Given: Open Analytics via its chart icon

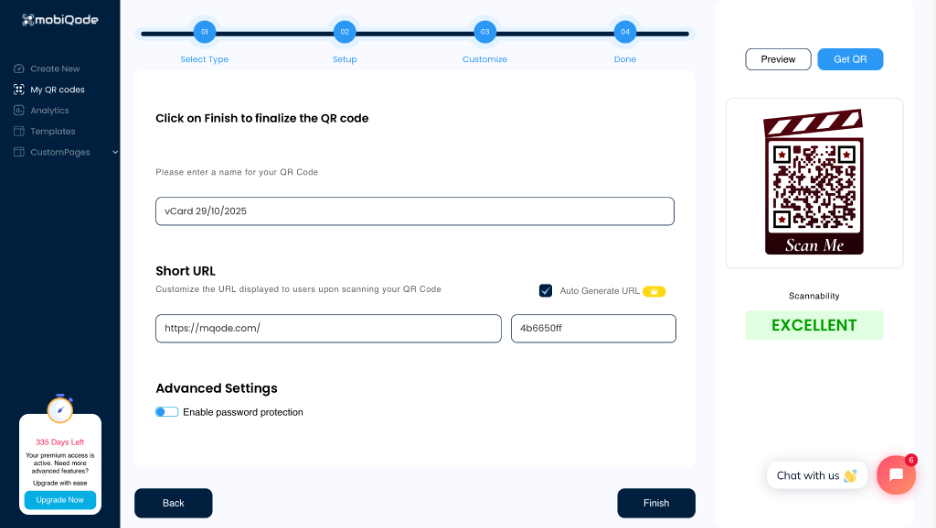Looking at the screenshot, I should pos(19,111).
